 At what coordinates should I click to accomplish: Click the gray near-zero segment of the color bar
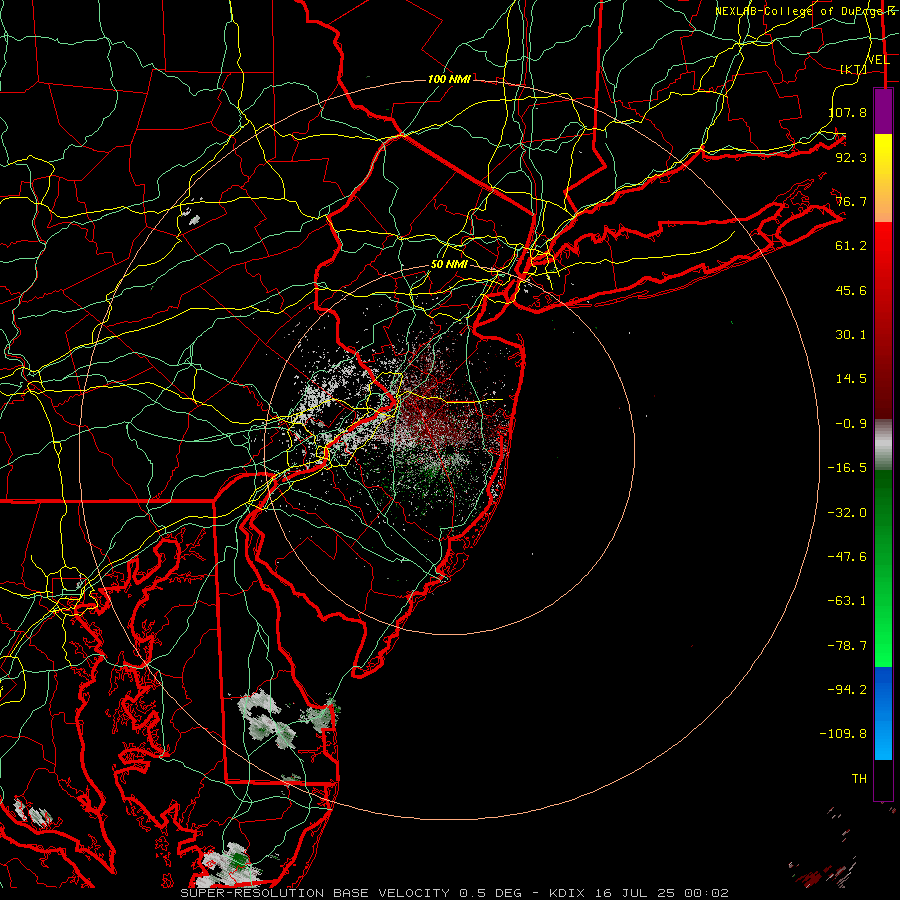coord(883,444)
